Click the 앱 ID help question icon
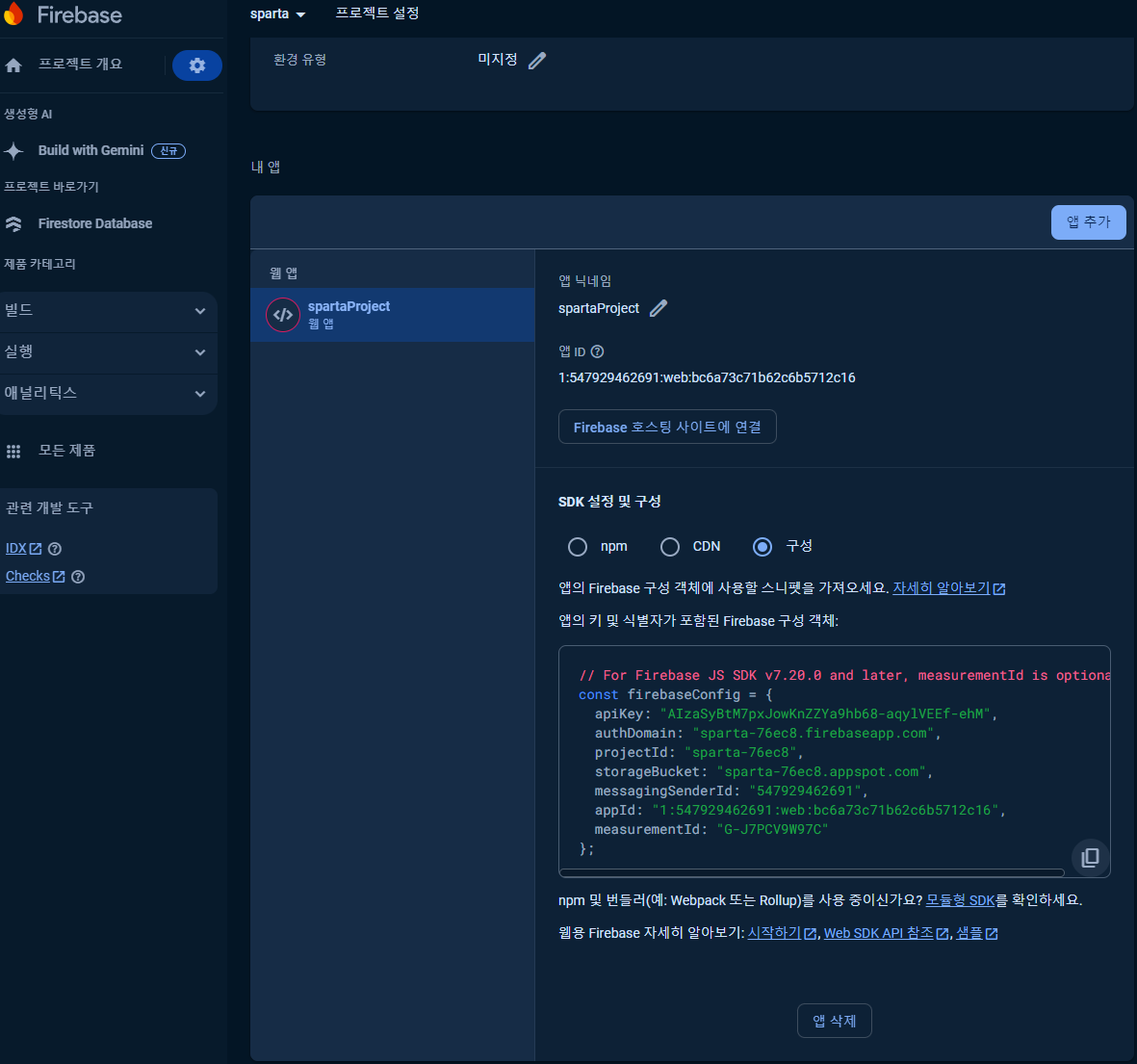1137x1064 pixels. (x=598, y=351)
